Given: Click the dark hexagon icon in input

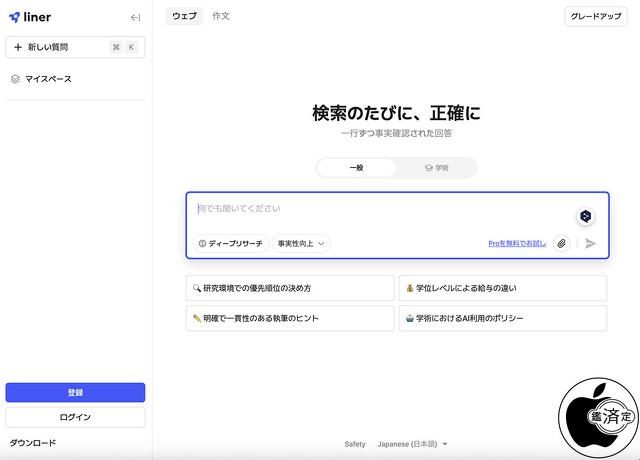Looking at the screenshot, I should pyautogui.click(x=586, y=216).
